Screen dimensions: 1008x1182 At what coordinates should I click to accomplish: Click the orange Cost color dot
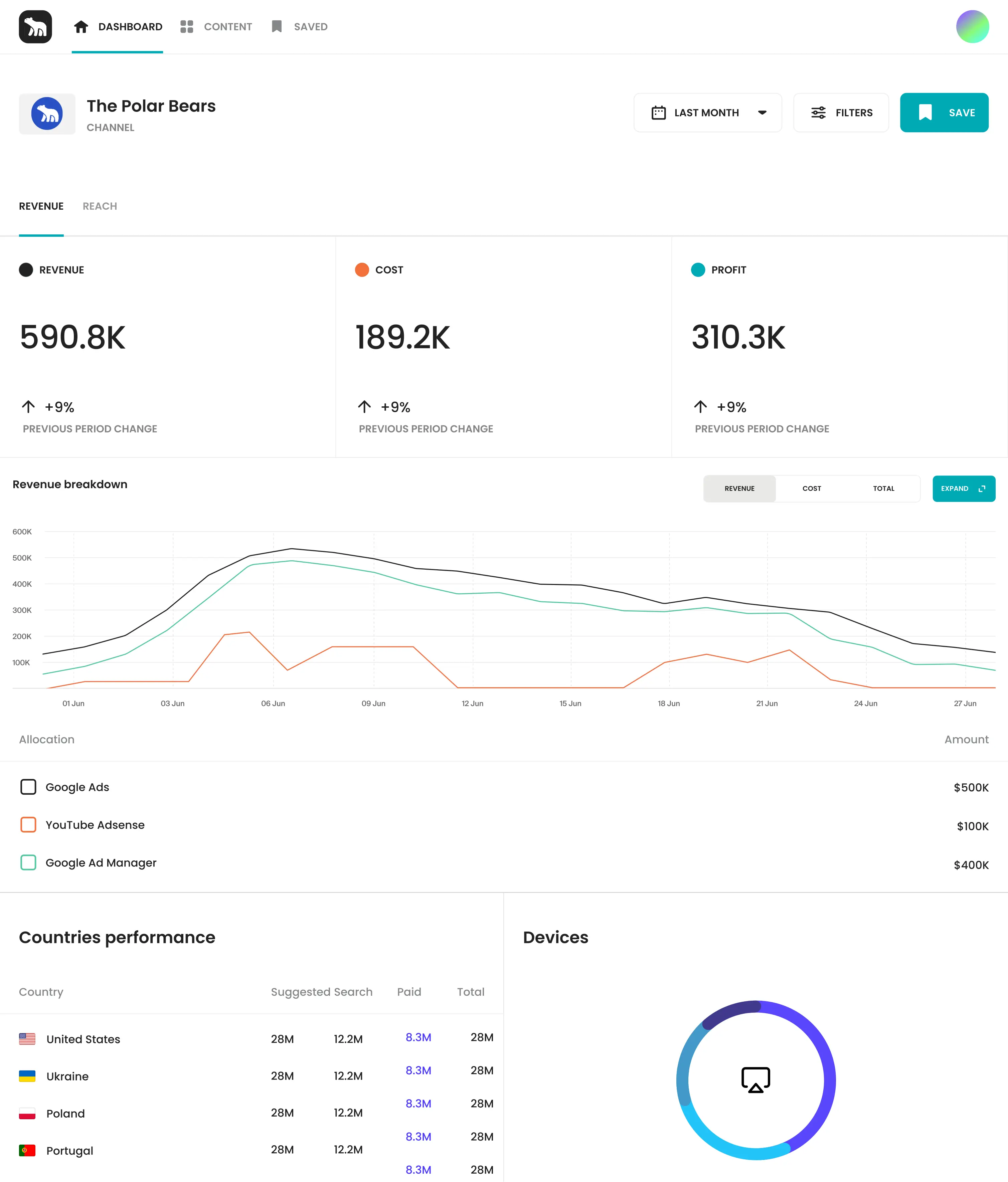[x=362, y=270]
